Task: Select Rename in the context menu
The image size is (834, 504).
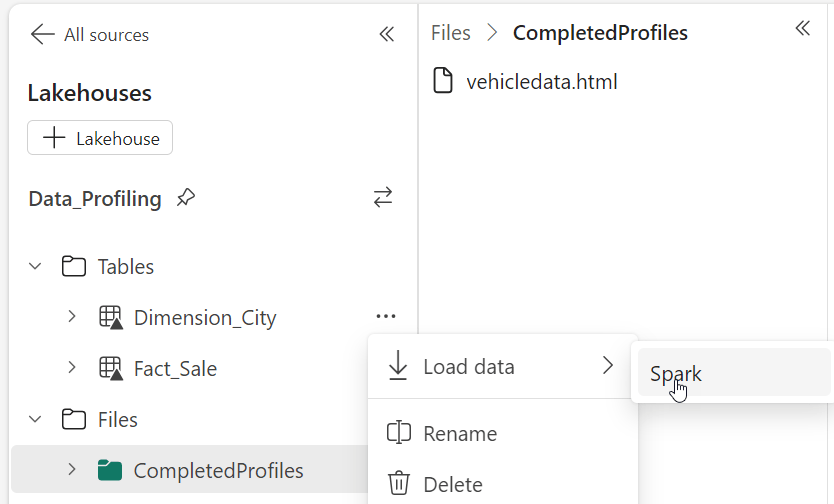Action: tap(460, 434)
